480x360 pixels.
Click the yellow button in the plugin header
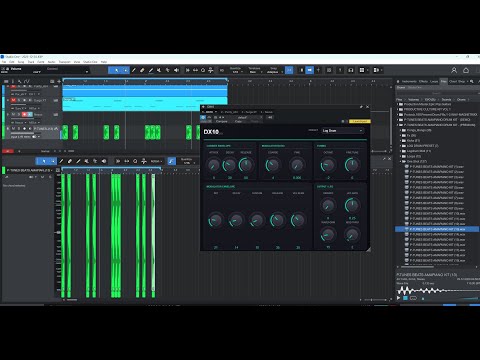pyautogui.click(x=360, y=121)
